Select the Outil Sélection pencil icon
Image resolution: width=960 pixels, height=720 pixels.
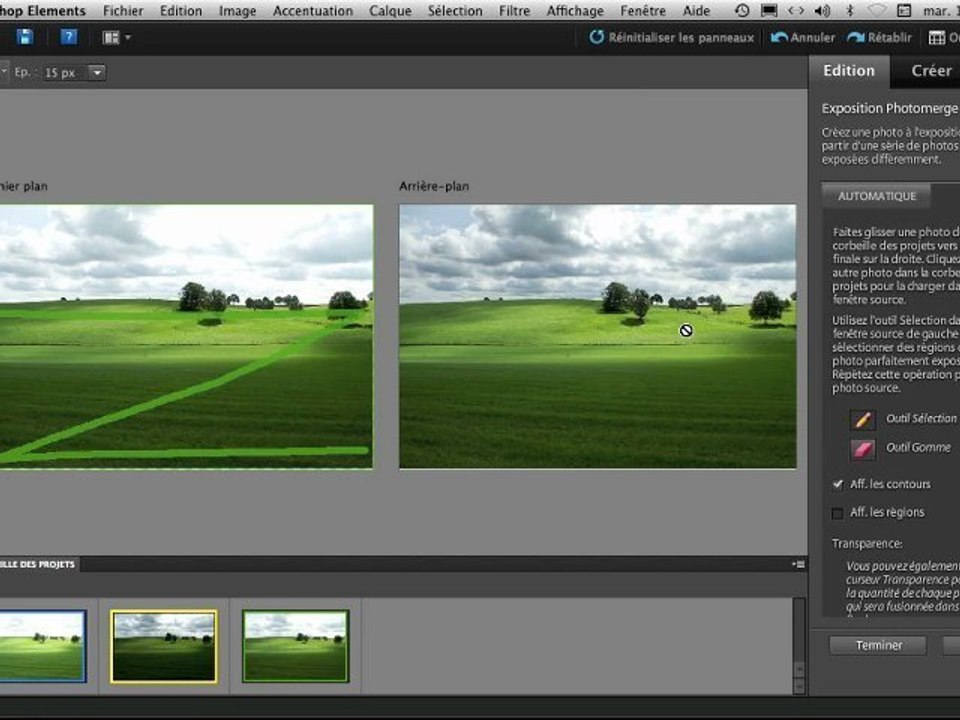(x=862, y=419)
